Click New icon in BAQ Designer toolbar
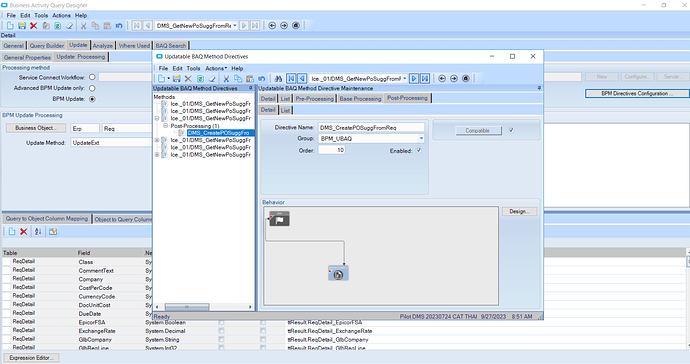Image resolution: width=690 pixels, height=364 pixels. tap(10, 26)
